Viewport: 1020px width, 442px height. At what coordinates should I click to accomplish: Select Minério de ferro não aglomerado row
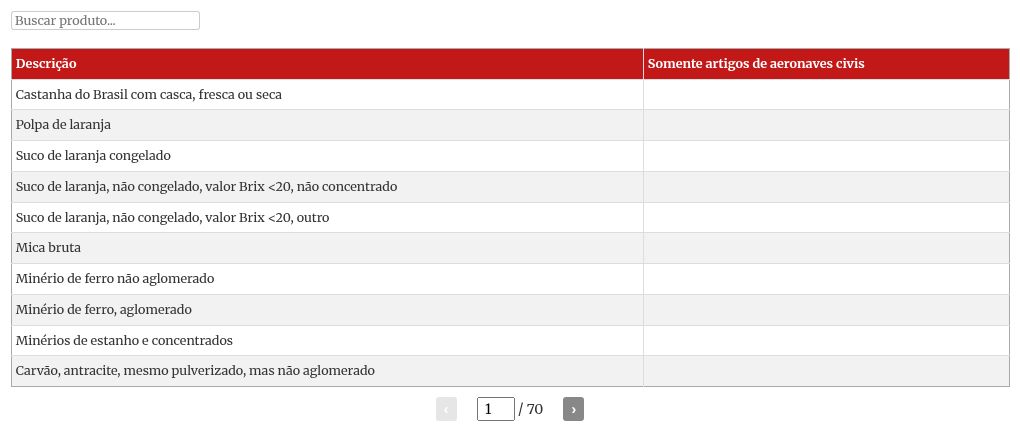pos(115,279)
